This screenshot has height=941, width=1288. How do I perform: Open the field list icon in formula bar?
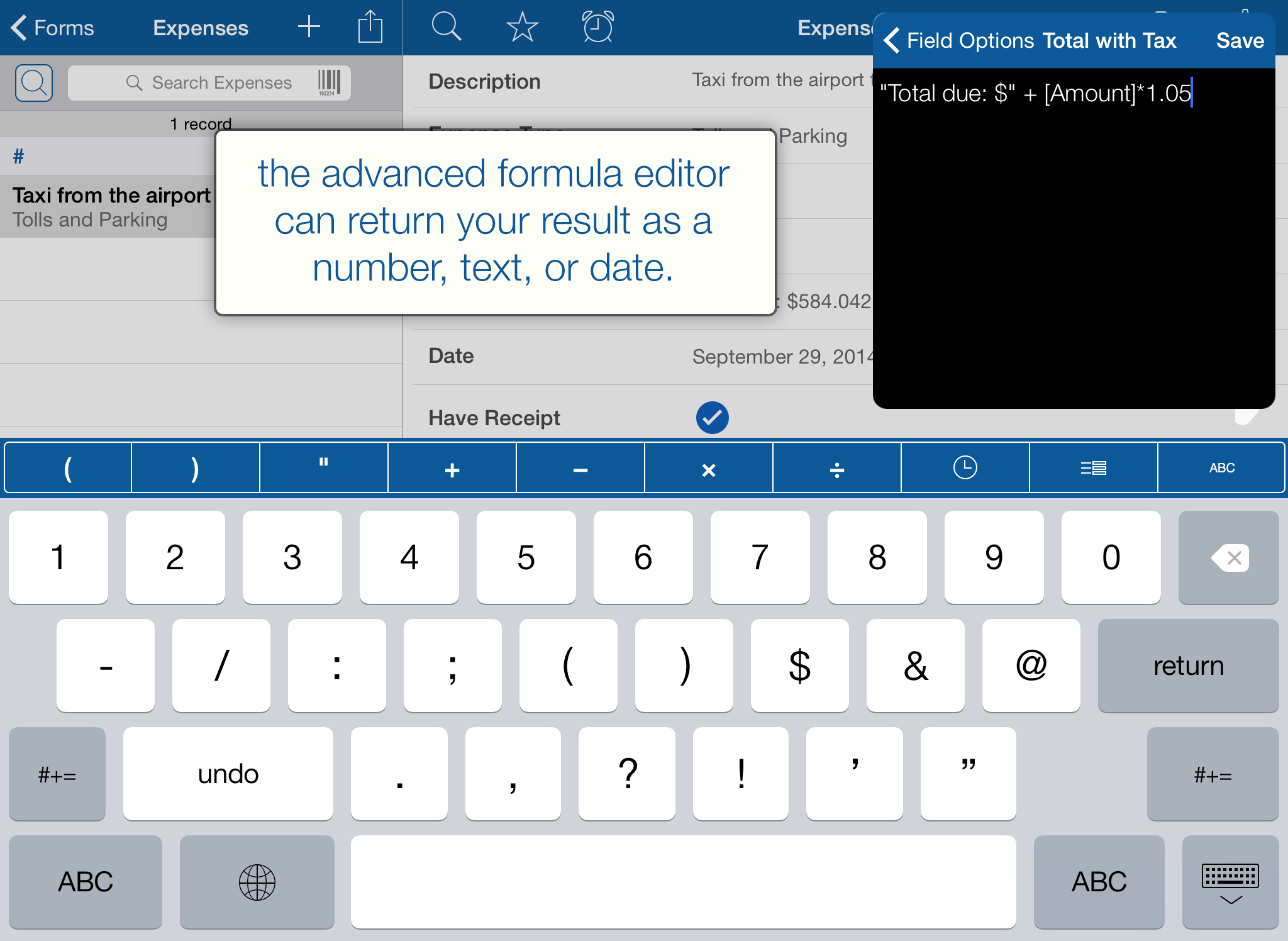click(x=1093, y=468)
